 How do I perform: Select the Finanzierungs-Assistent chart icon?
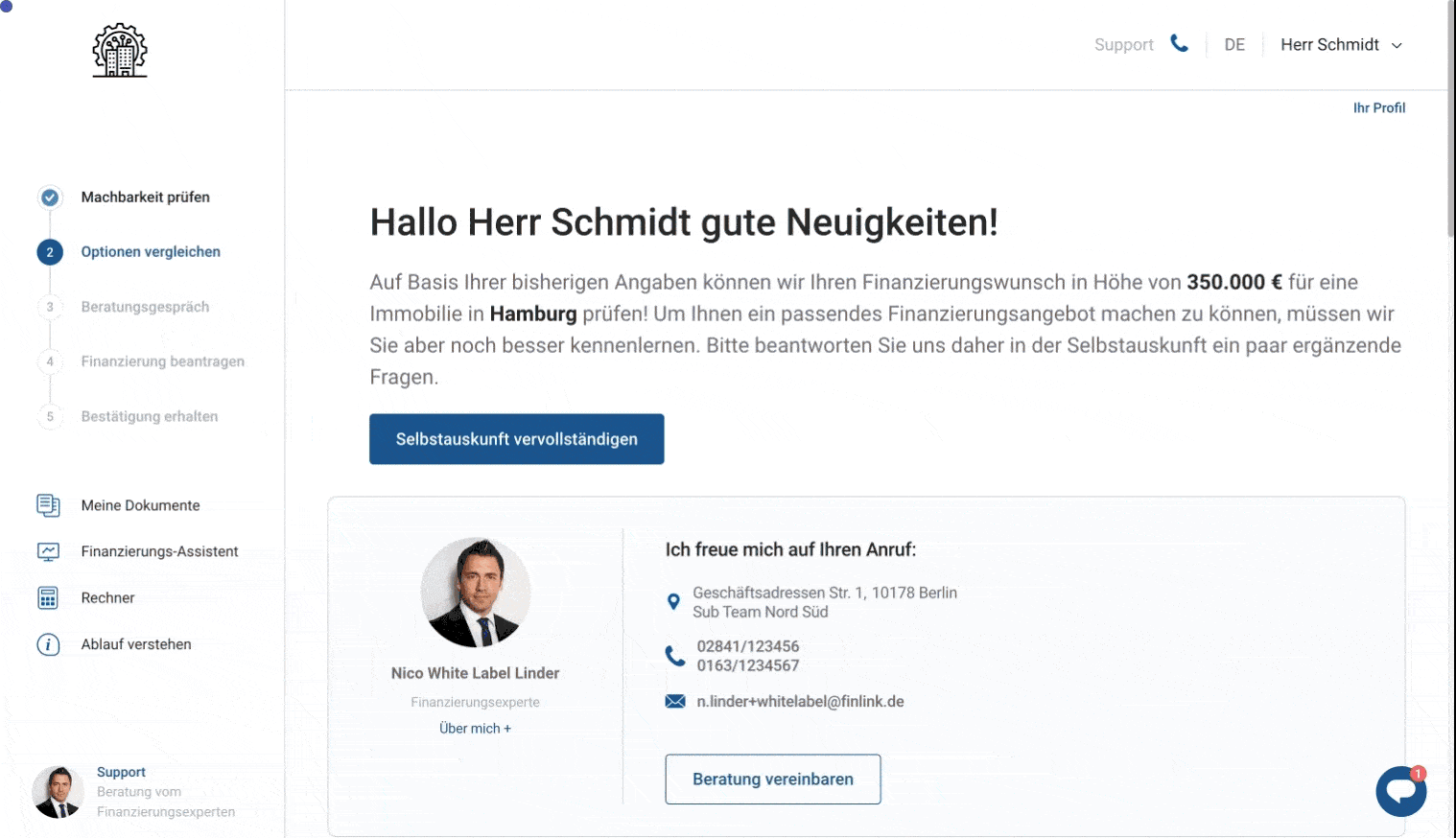[x=48, y=551]
